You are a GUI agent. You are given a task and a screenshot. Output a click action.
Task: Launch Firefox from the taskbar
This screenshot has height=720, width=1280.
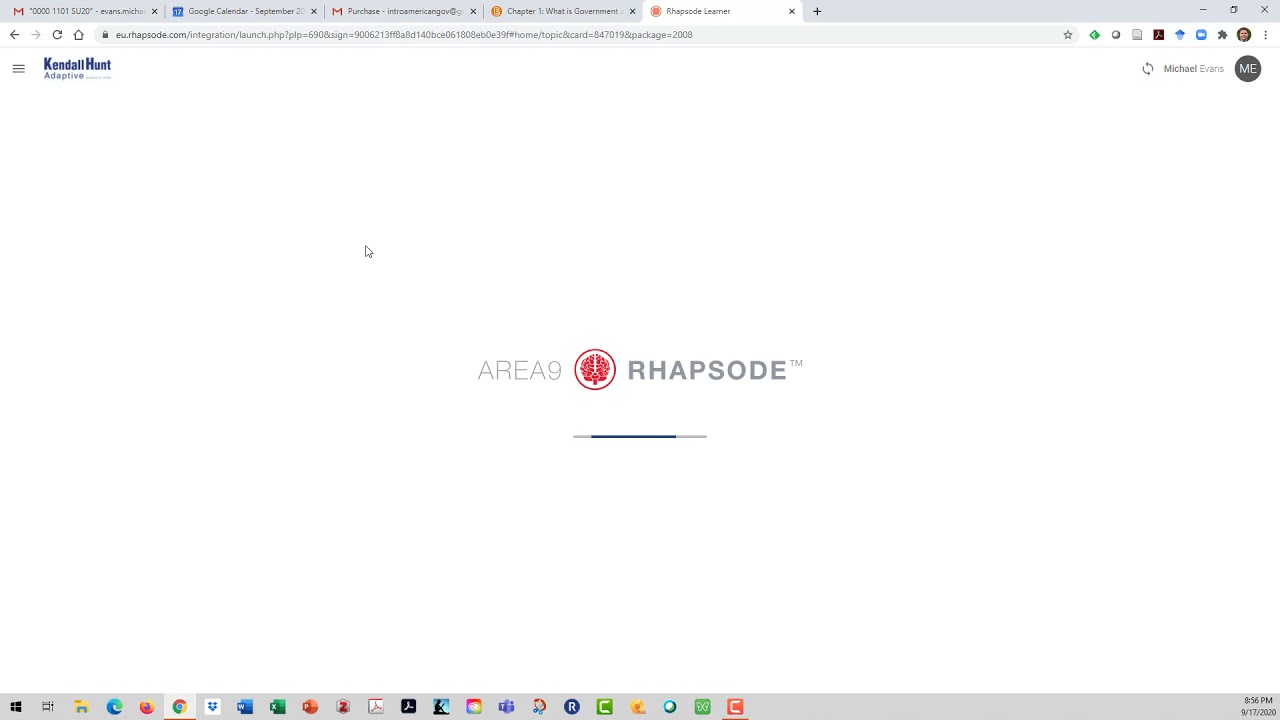[147, 707]
